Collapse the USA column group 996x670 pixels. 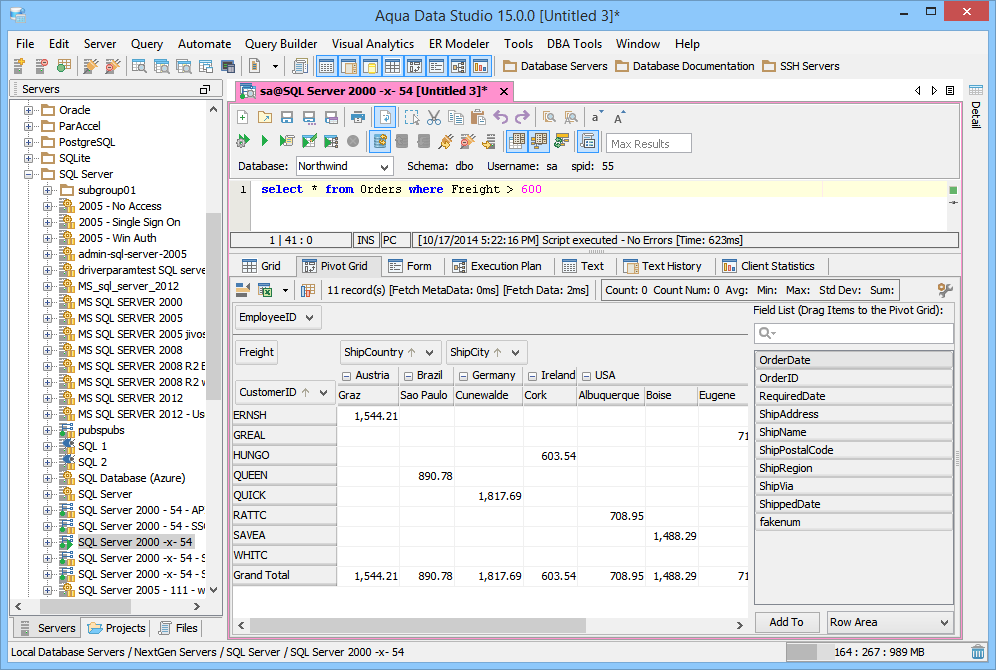[x=585, y=376]
